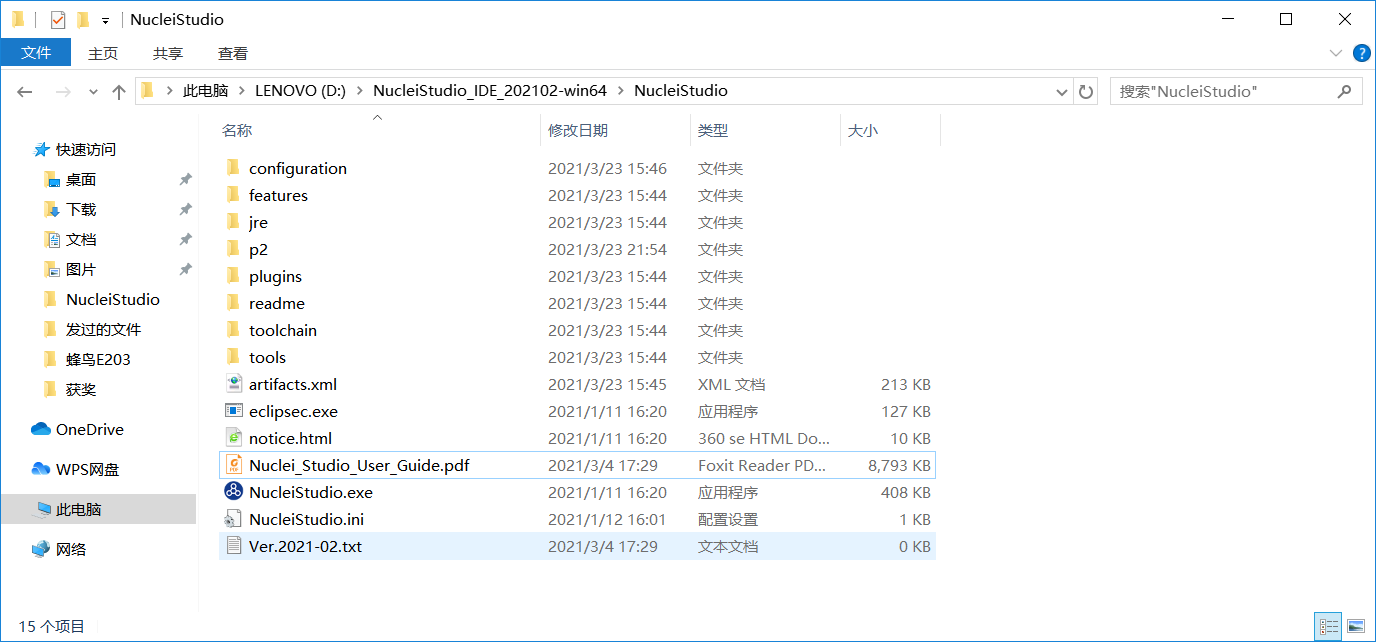1376x642 pixels.
Task: Click the search magnifier icon
Action: click(1345, 91)
